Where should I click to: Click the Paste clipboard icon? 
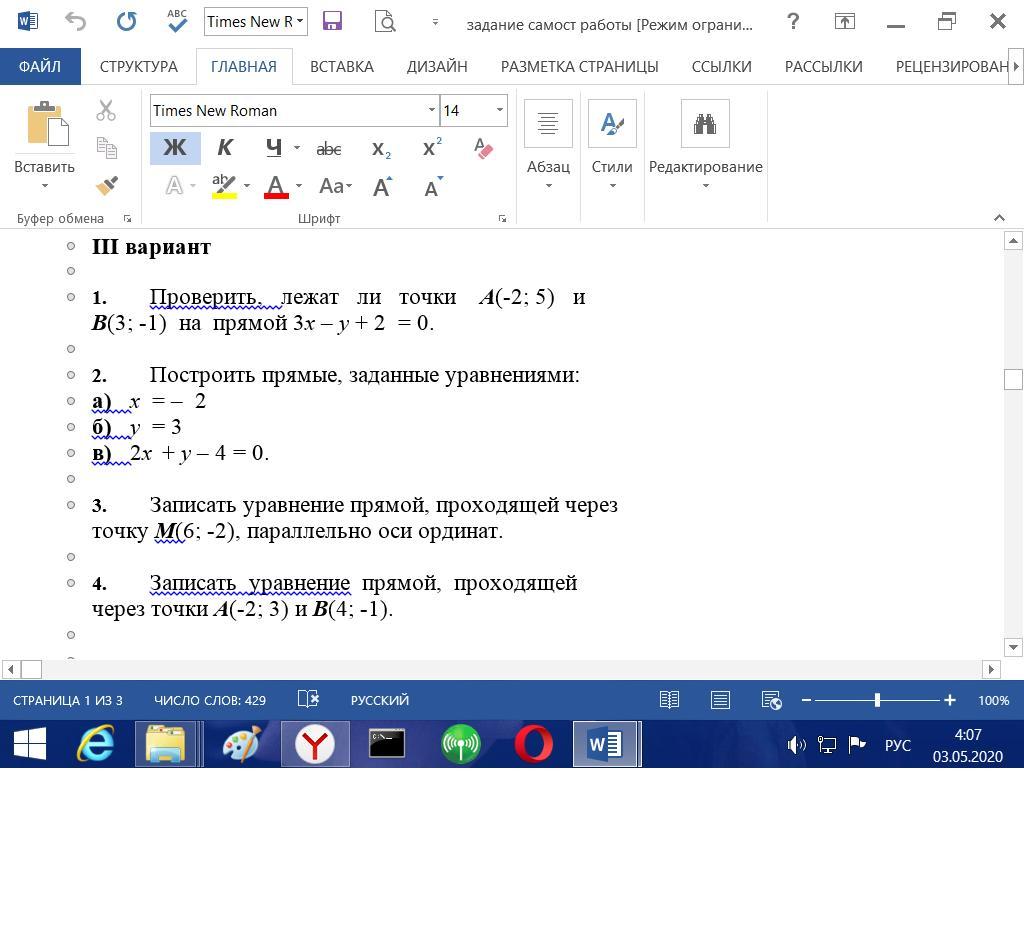[x=47, y=123]
